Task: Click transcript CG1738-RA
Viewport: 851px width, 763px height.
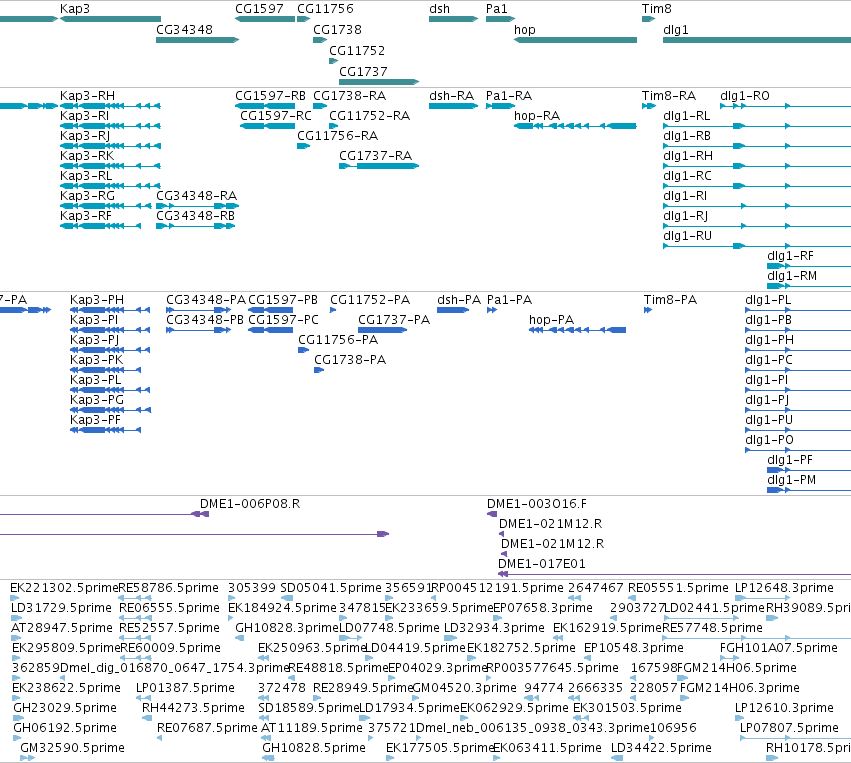Action: click(320, 106)
